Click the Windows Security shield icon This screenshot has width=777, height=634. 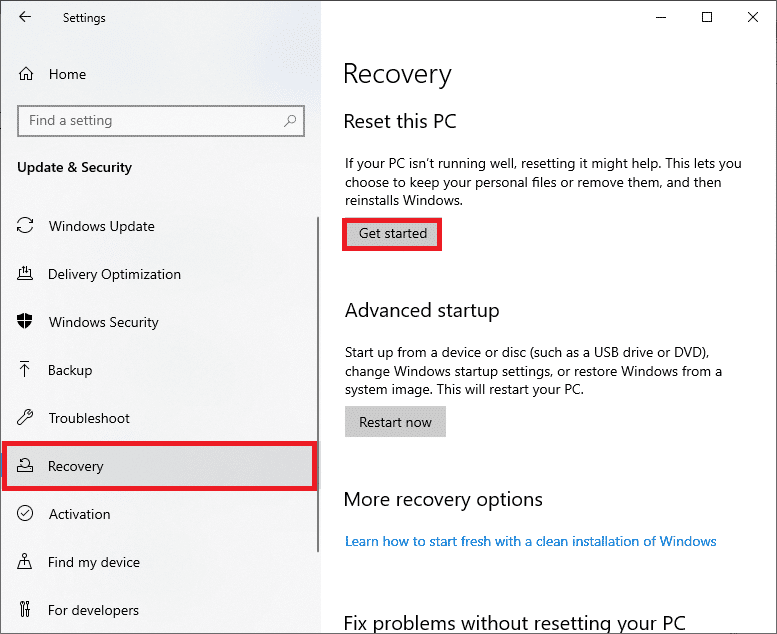26,322
